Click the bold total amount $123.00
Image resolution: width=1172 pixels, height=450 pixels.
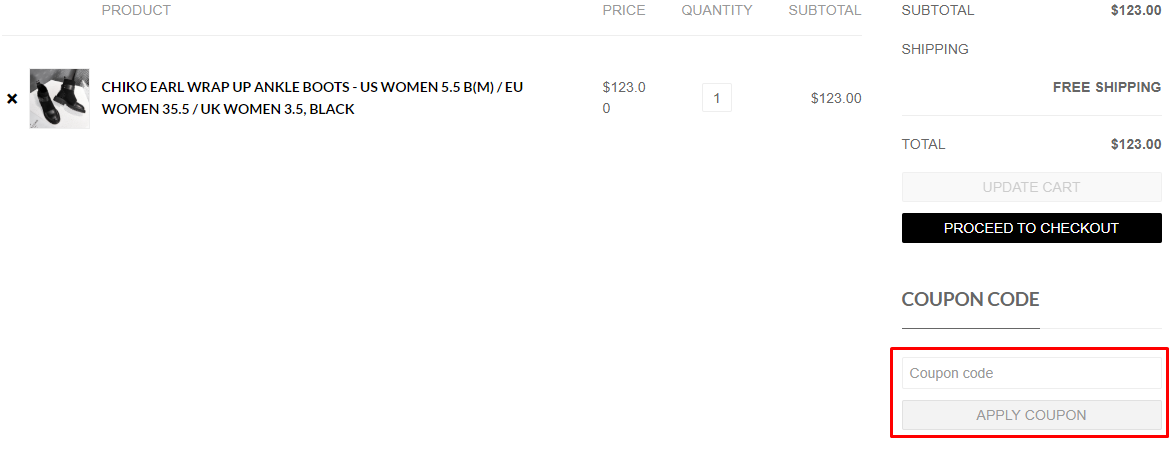1135,144
